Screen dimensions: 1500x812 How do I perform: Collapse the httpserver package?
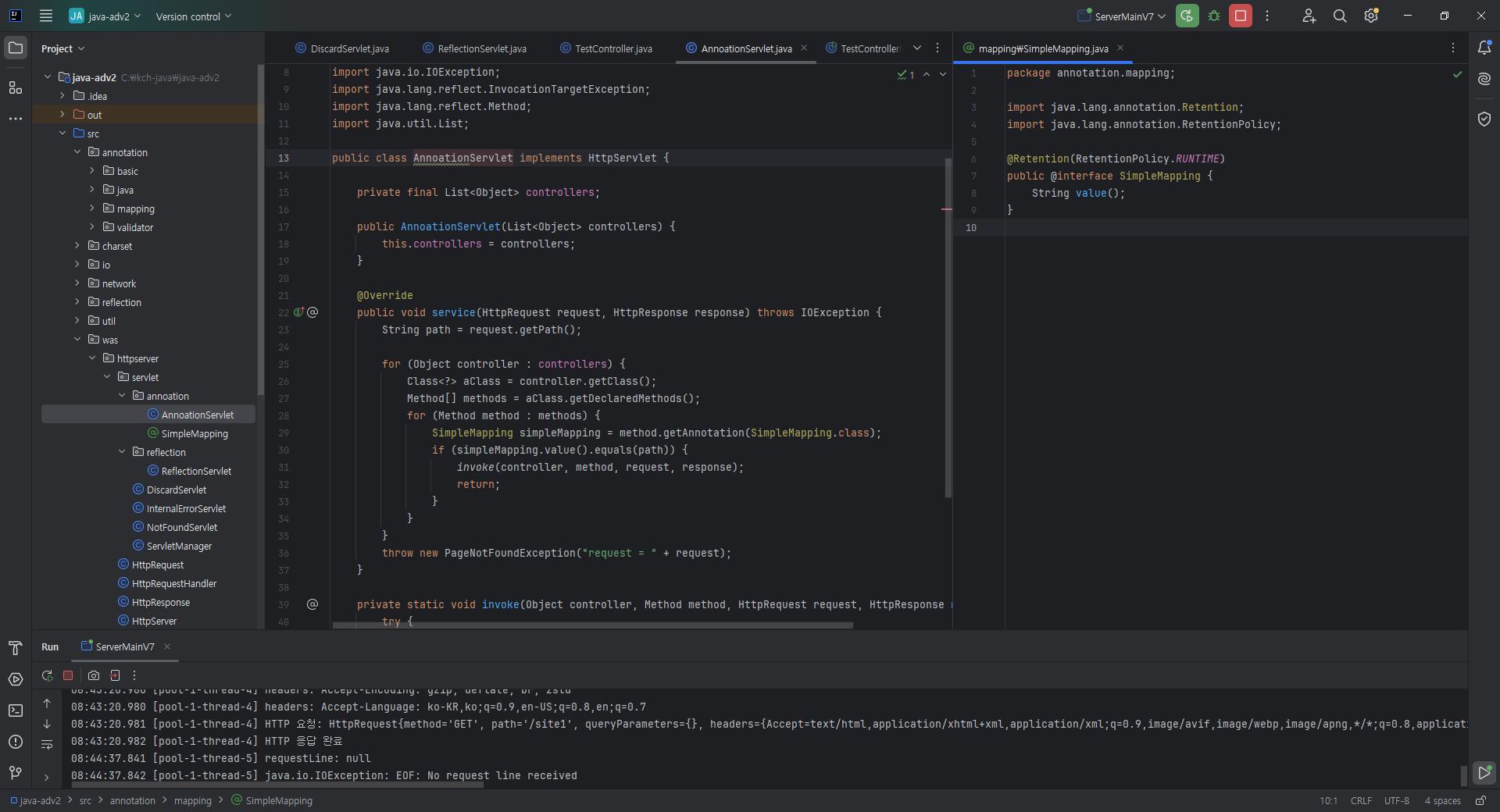pos(92,358)
